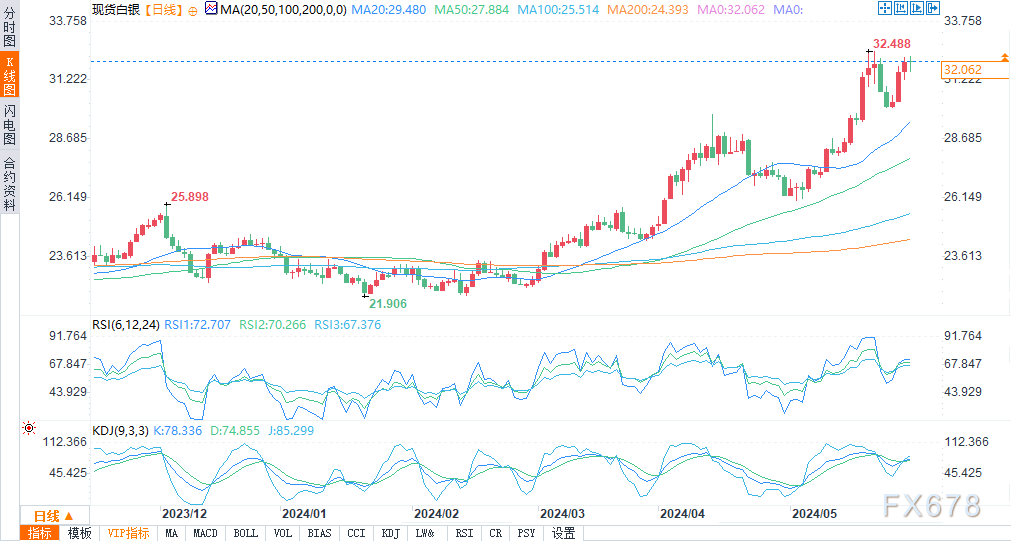Click the first split-panel layout icon
Screen dimensions: 1011x541
click(x=902, y=8)
